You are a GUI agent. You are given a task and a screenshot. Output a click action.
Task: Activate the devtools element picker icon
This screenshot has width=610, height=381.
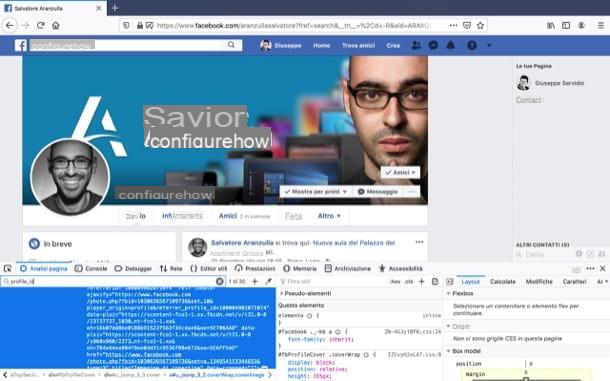click(x=8, y=269)
